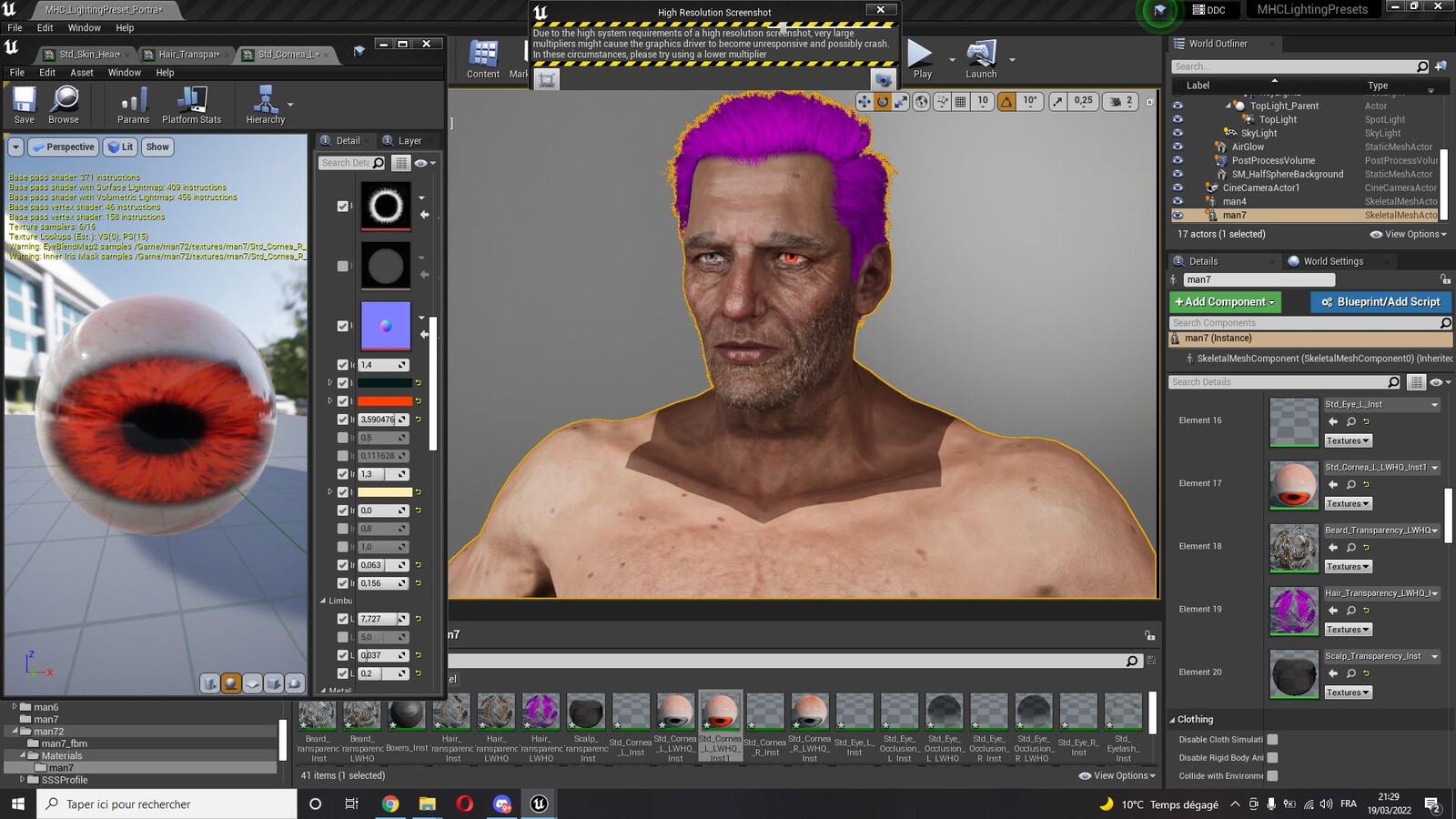The height and width of the screenshot is (819, 1456).
Task: Click the Play button in main toolbar
Action: pyautogui.click(x=921, y=60)
